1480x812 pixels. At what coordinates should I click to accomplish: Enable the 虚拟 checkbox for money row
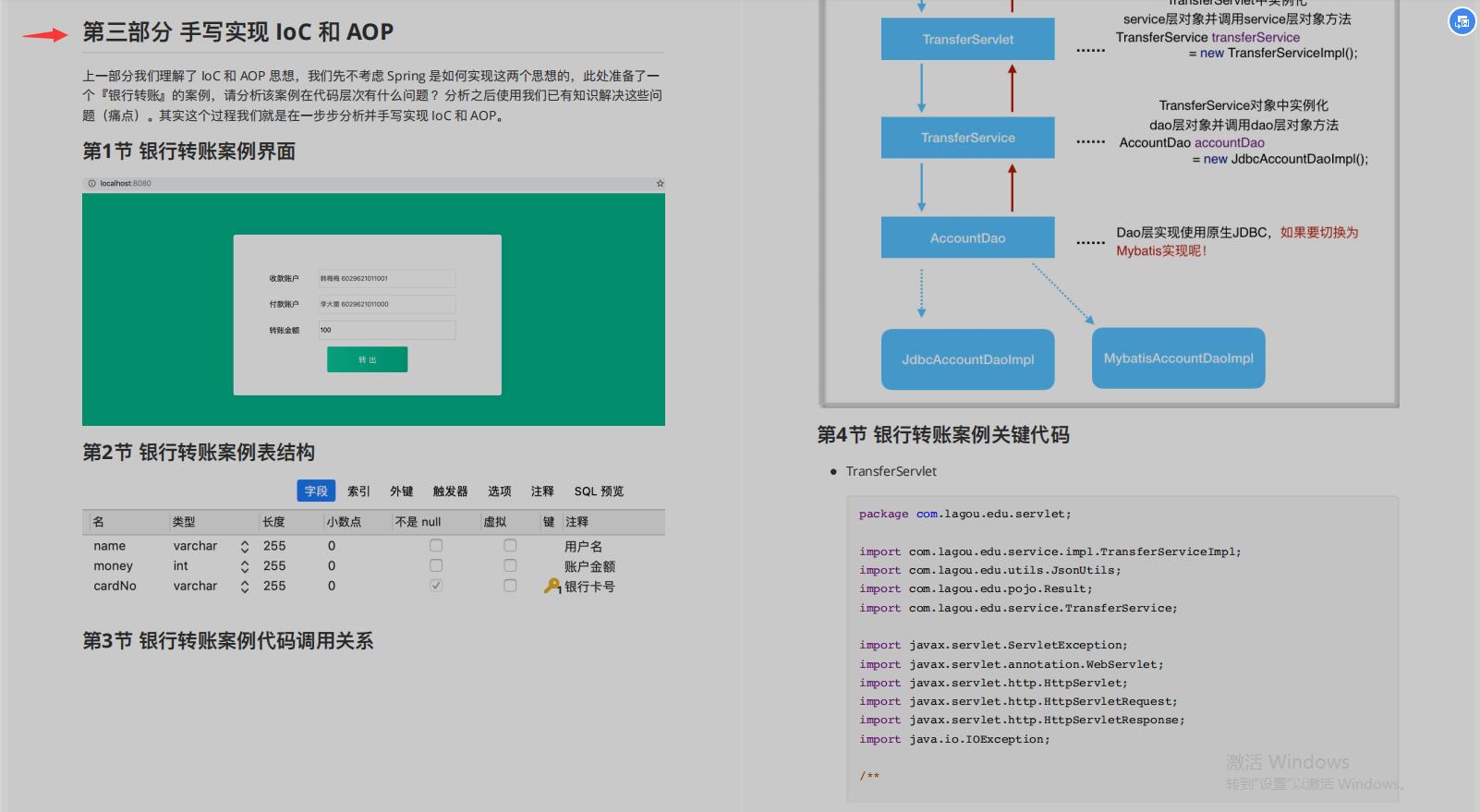(x=510, y=565)
